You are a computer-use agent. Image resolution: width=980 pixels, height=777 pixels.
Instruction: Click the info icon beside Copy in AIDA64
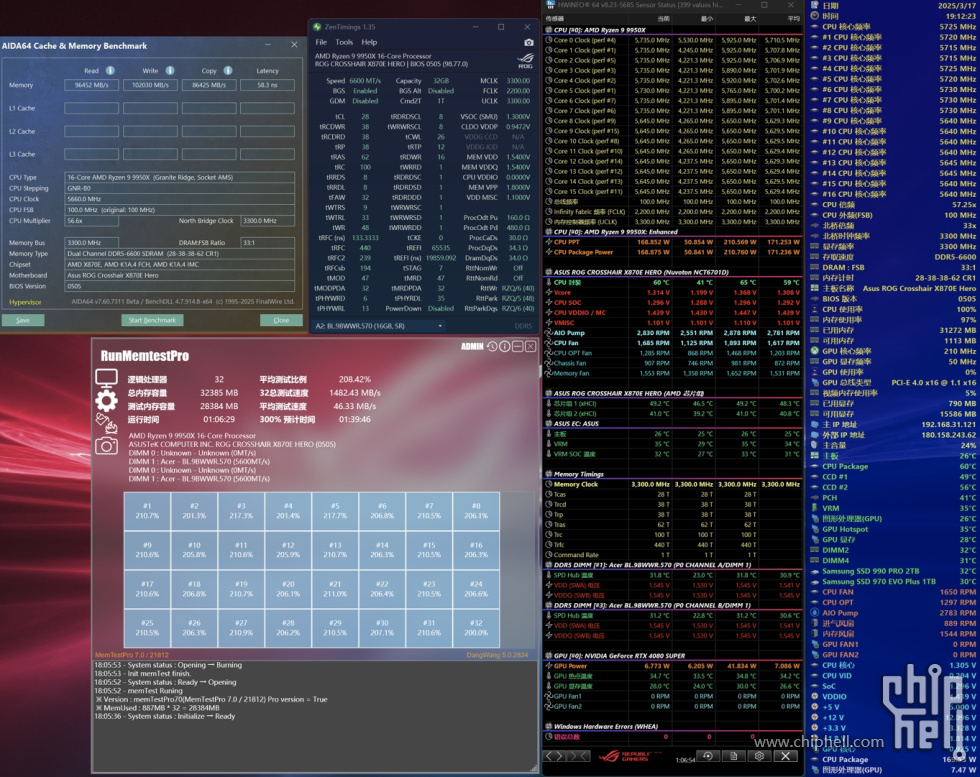[x=228, y=71]
